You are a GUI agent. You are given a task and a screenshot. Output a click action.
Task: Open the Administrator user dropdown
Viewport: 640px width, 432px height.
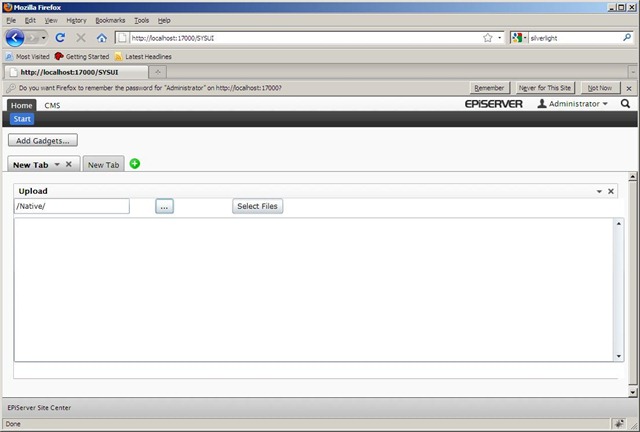point(573,104)
